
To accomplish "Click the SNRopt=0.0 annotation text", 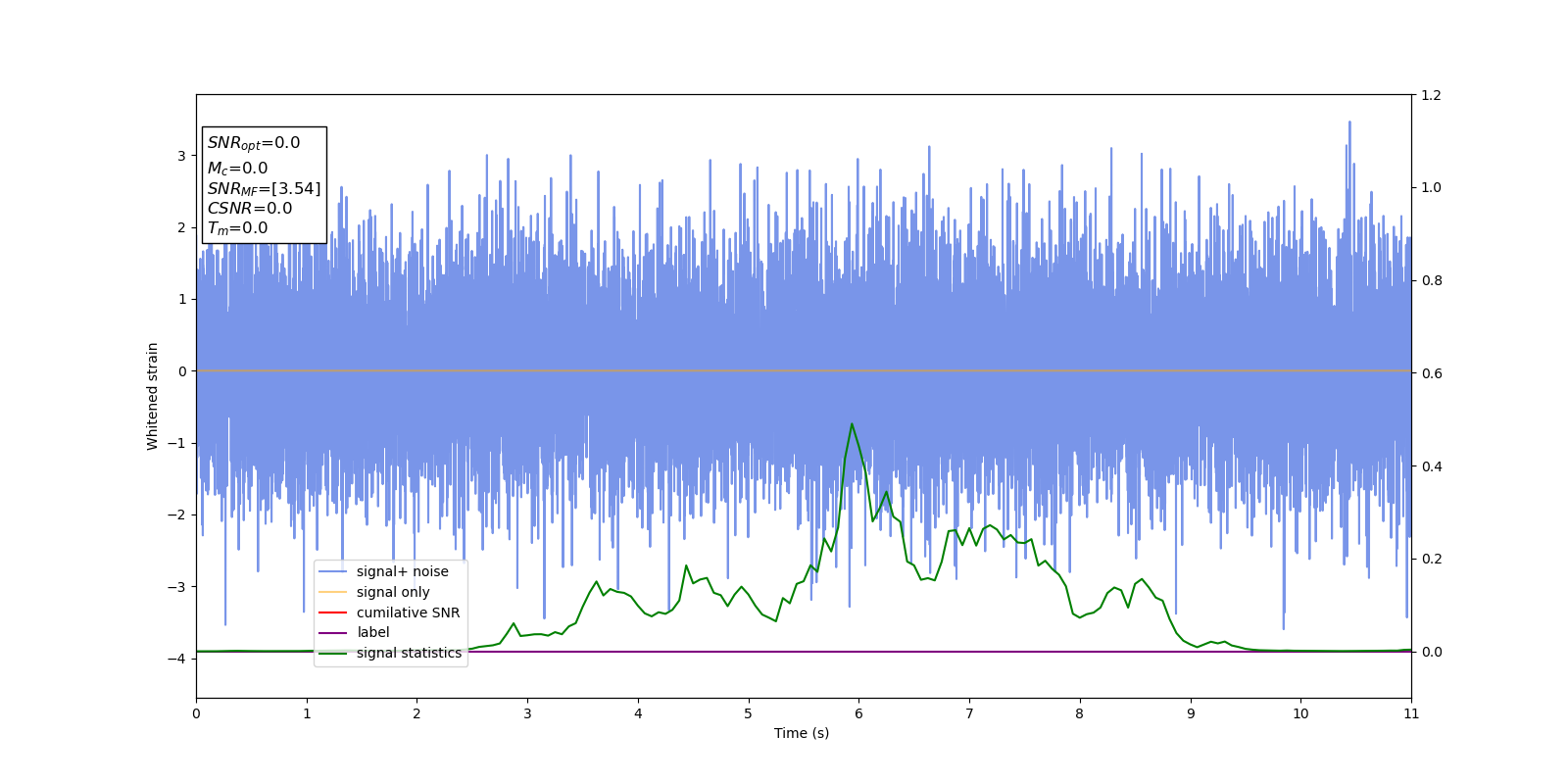I will click(x=254, y=143).
